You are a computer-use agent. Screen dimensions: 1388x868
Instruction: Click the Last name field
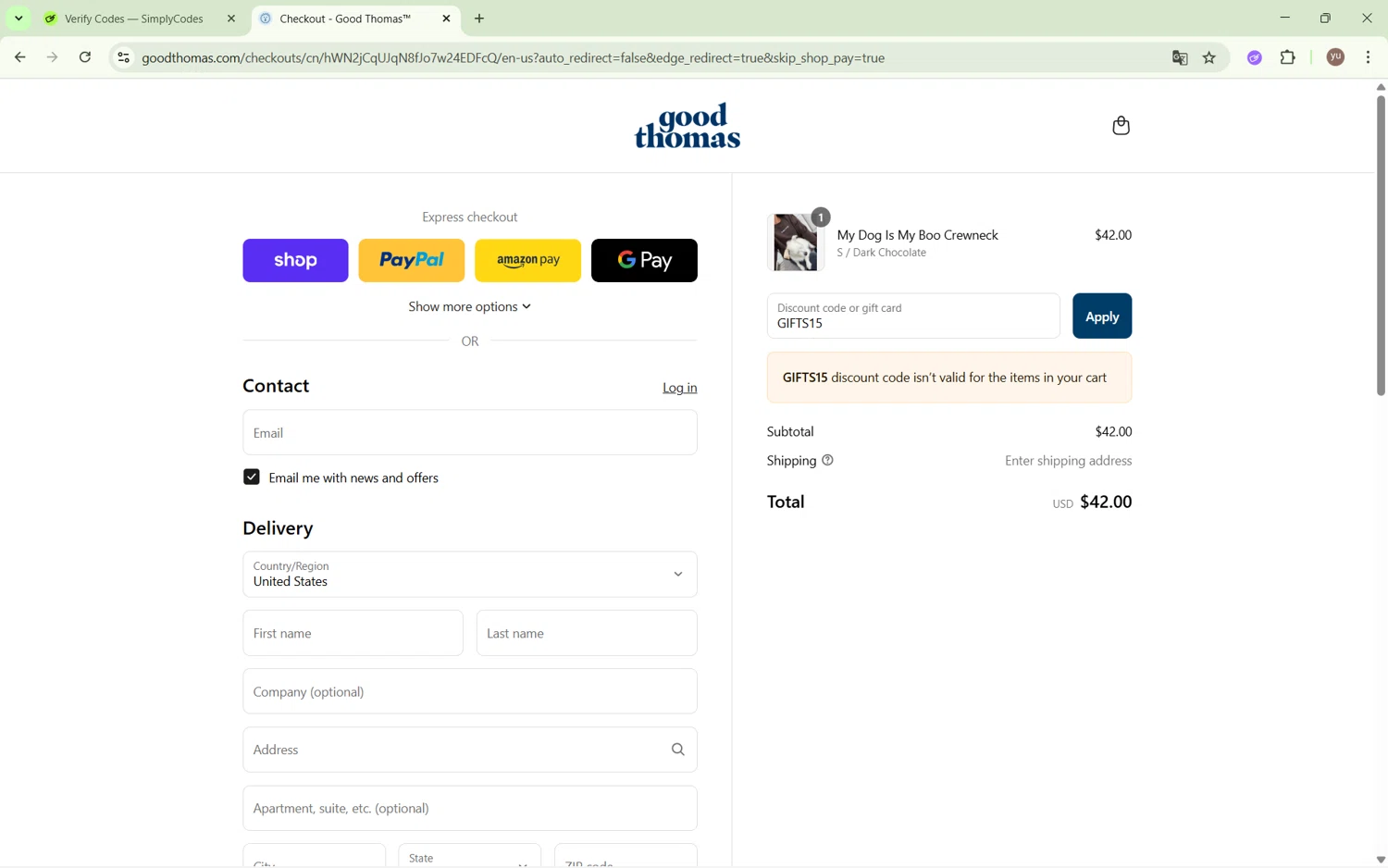click(587, 633)
